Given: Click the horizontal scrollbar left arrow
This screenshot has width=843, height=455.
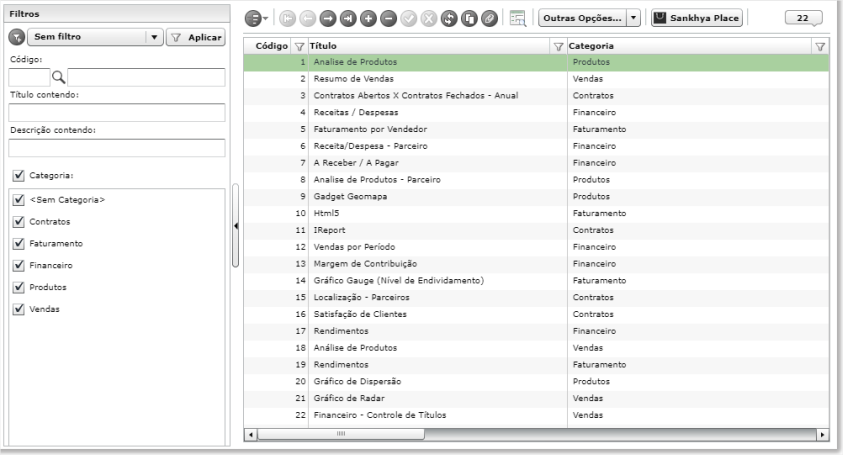Looking at the screenshot, I should pyautogui.click(x=251, y=434).
